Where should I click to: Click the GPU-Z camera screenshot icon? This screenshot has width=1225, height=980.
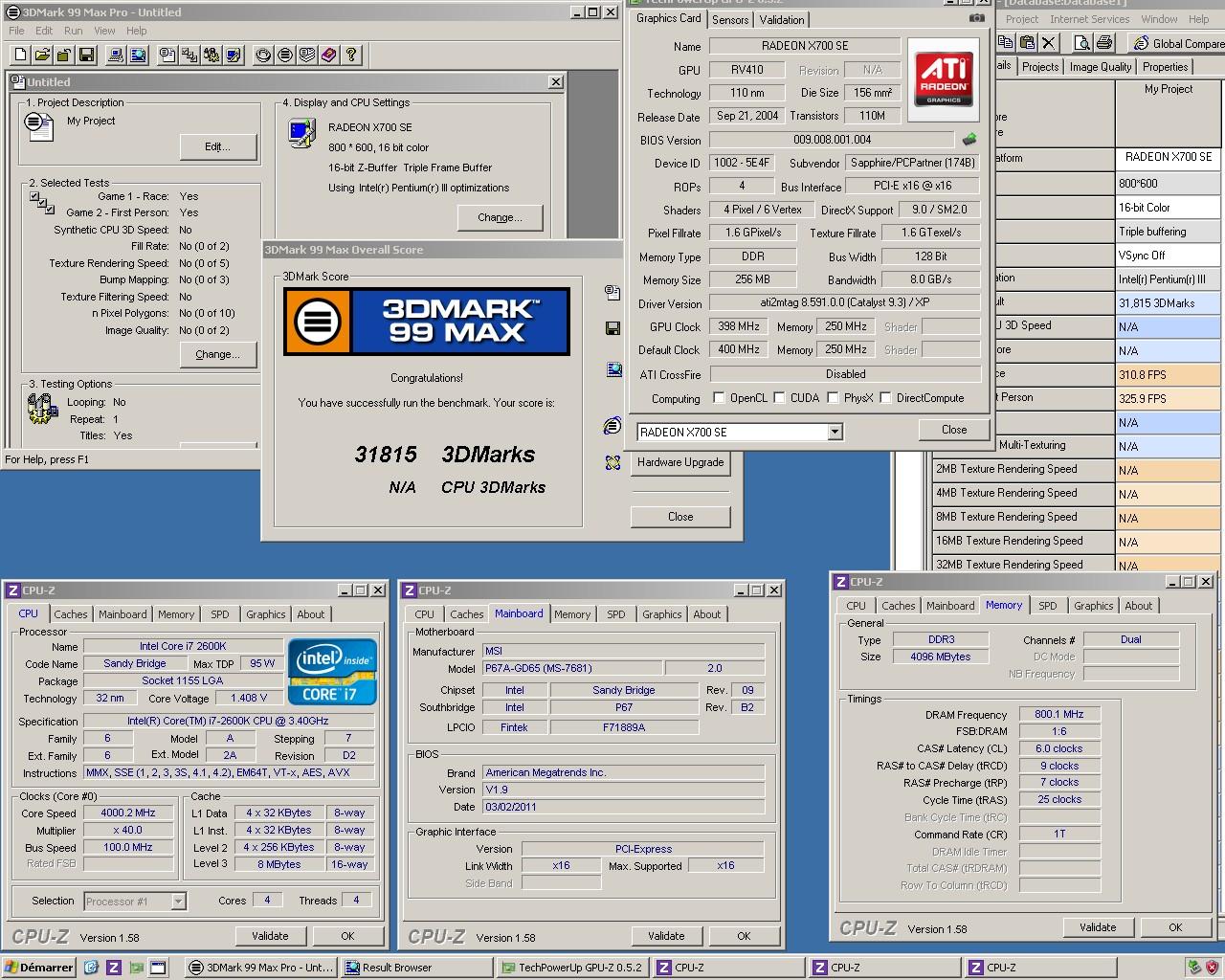[x=976, y=18]
